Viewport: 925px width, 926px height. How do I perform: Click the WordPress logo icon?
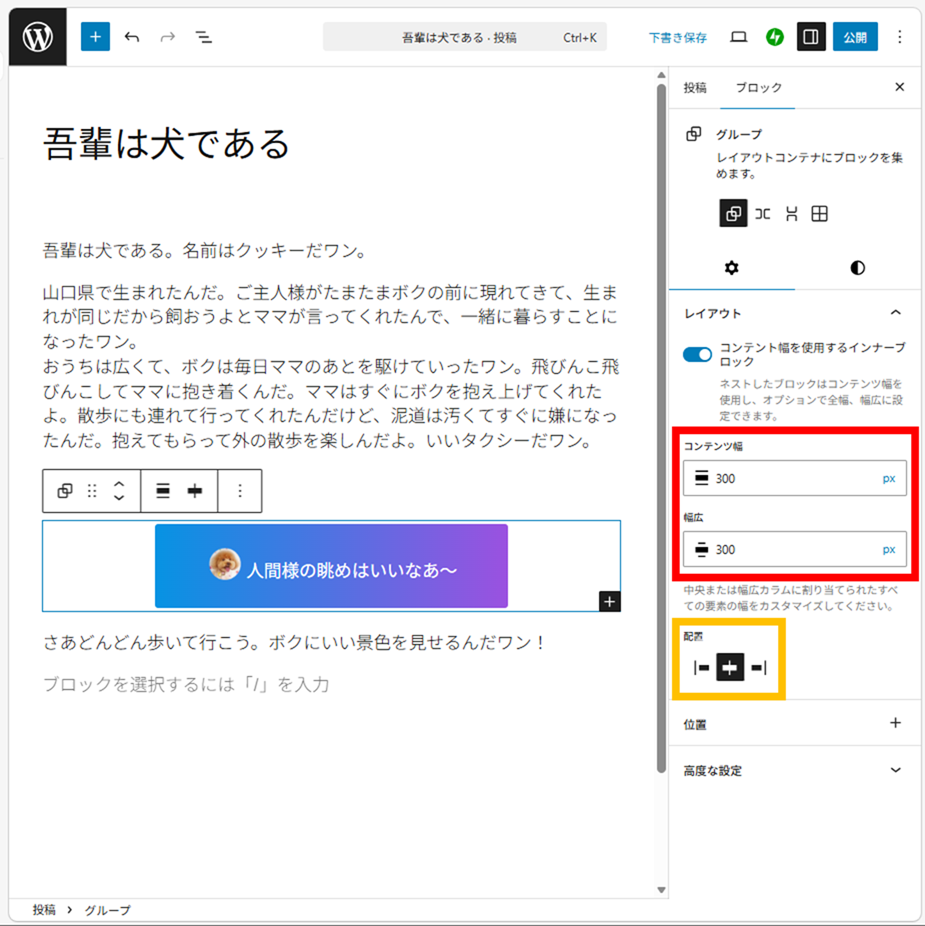pos(38,37)
